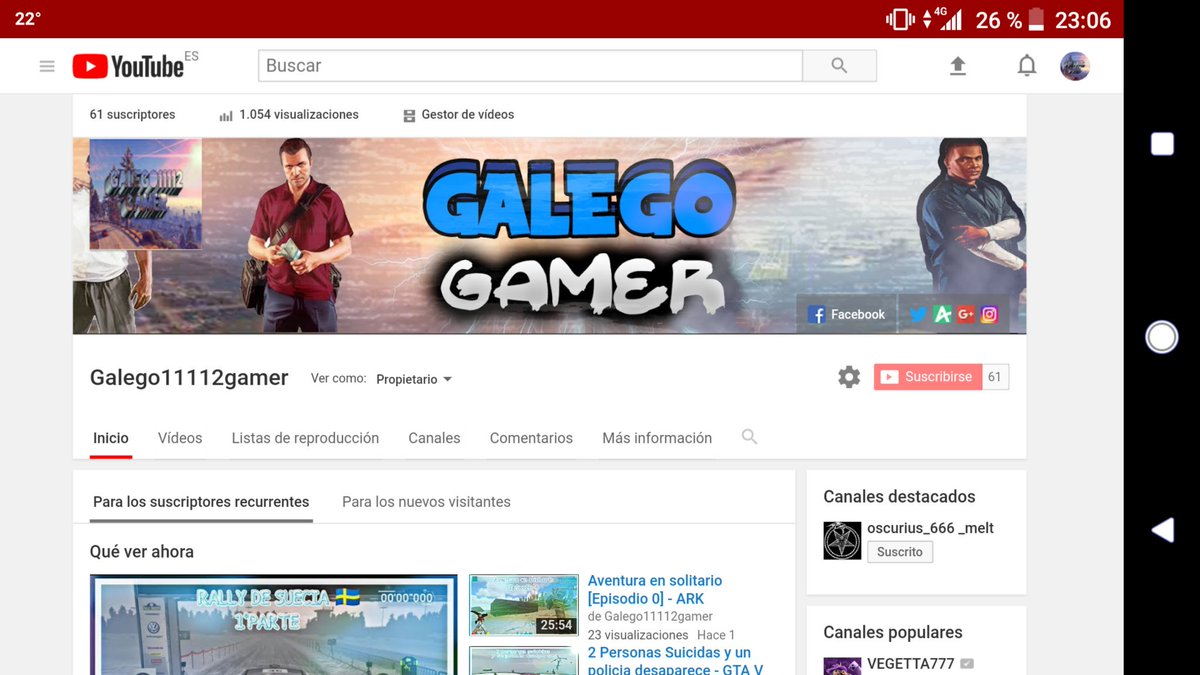
Task: Click the vibrate mode status icon
Action: coord(900,19)
